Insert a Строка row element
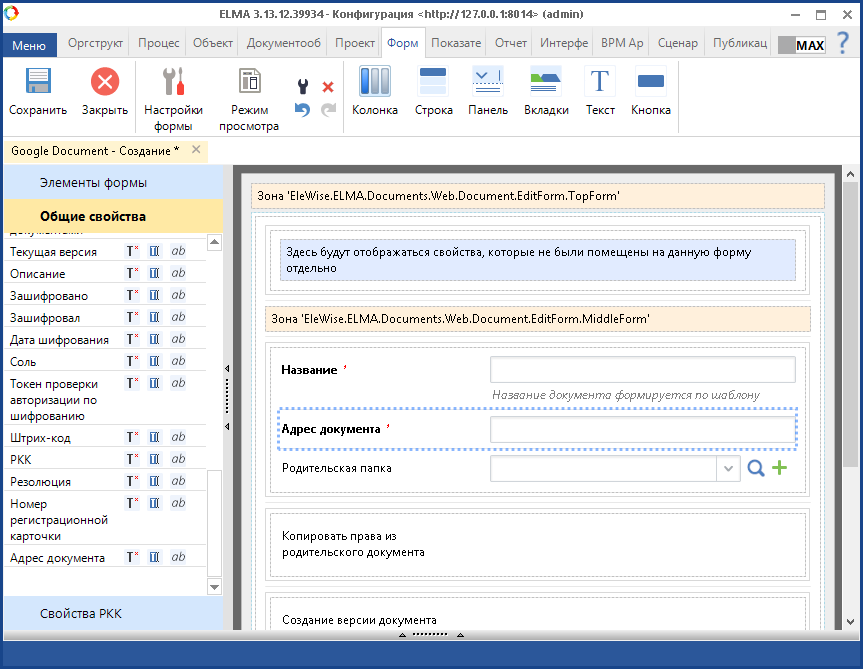 [433, 83]
